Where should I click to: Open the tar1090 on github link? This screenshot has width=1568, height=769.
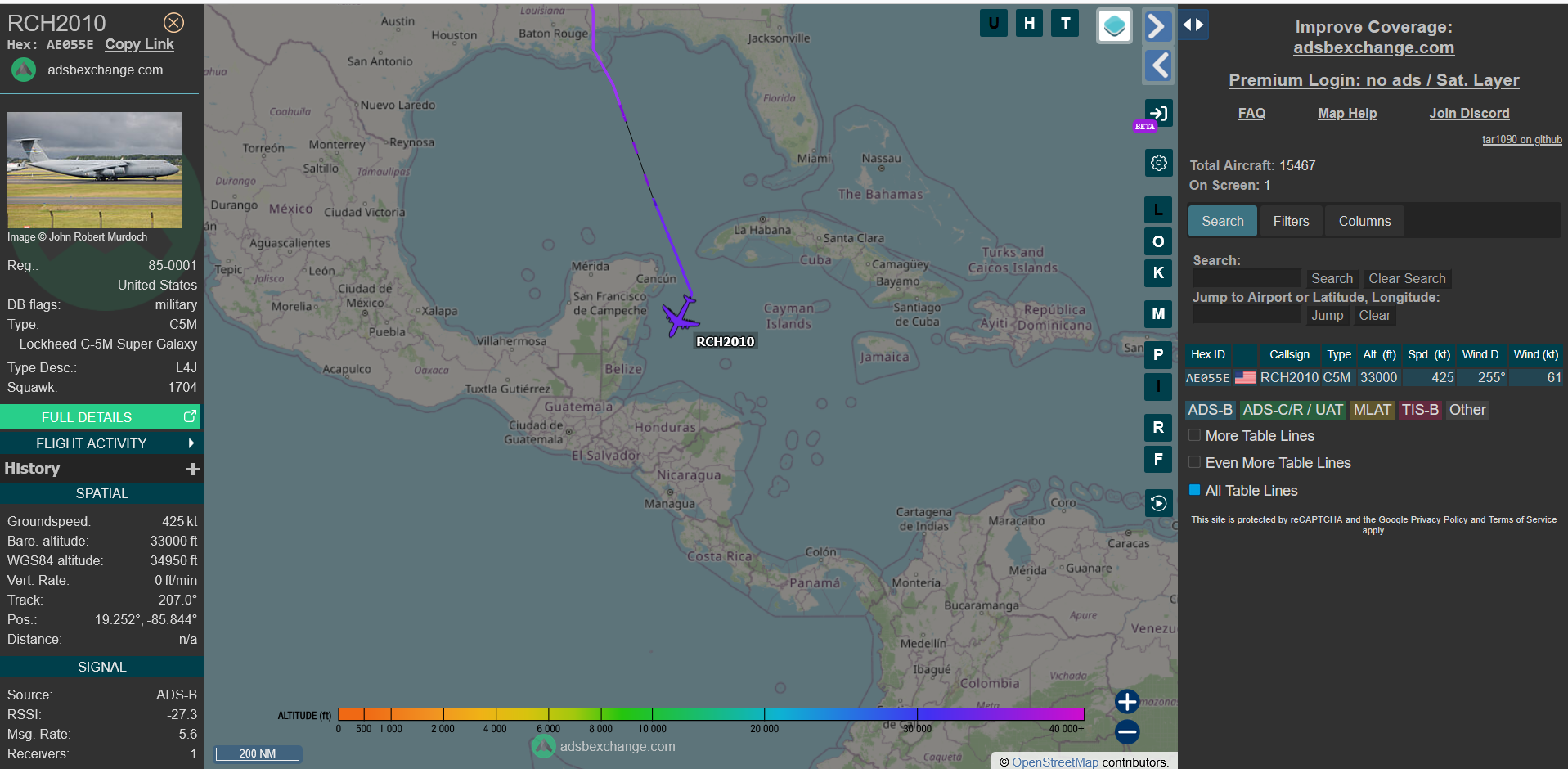coord(1521,140)
